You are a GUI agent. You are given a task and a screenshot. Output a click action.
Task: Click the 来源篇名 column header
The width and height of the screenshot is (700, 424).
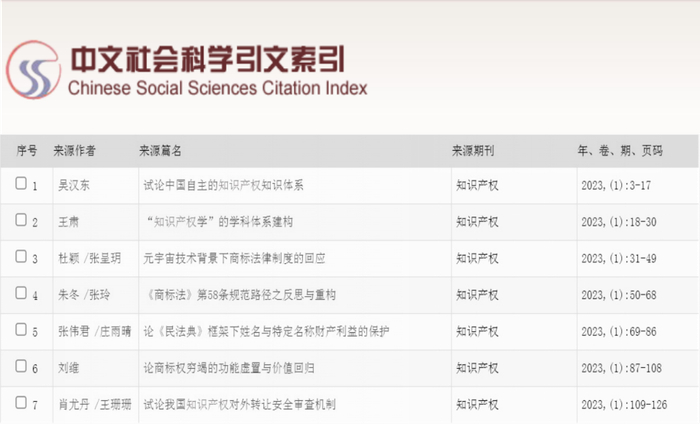point(160,151)
